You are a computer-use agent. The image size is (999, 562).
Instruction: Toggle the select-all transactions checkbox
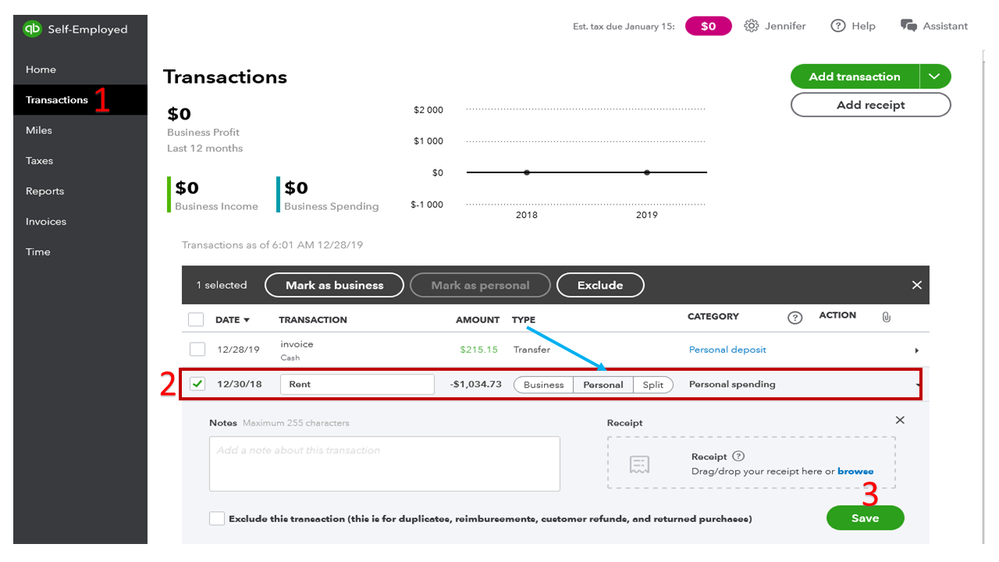[x=197, y=319]
